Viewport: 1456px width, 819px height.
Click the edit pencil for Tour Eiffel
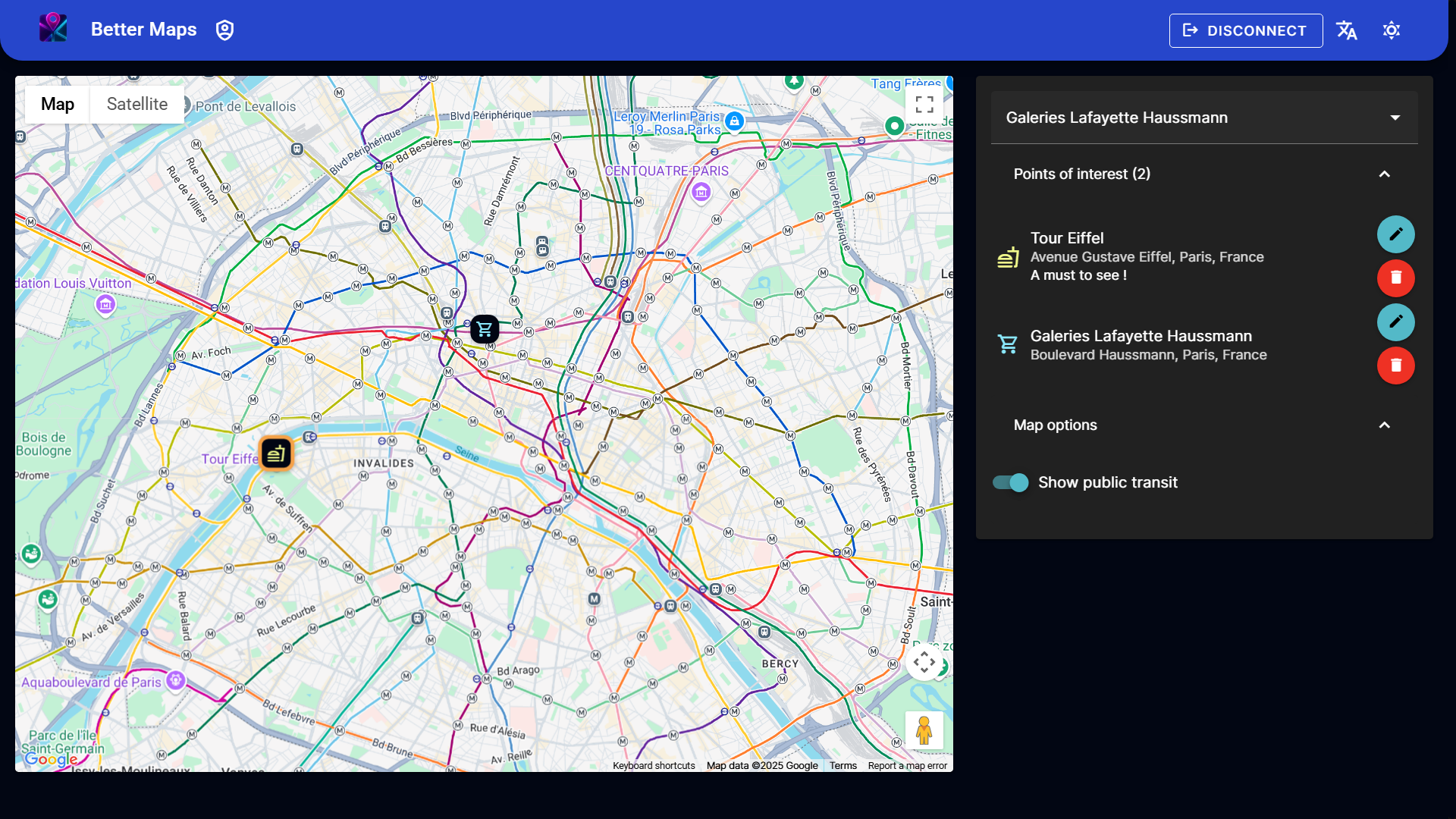coord(1395,234)
